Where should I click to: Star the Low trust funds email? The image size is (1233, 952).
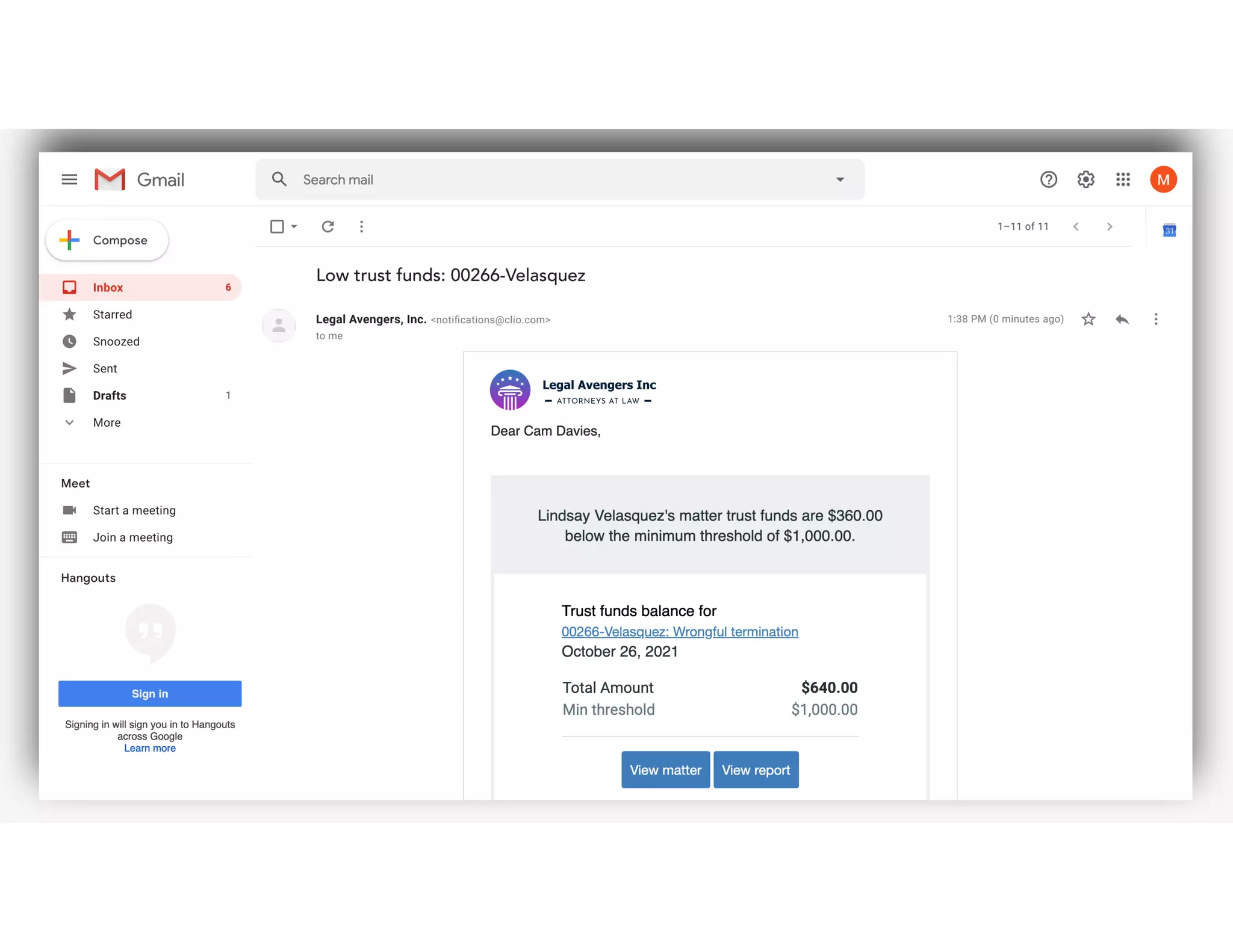pos(1088,319)
